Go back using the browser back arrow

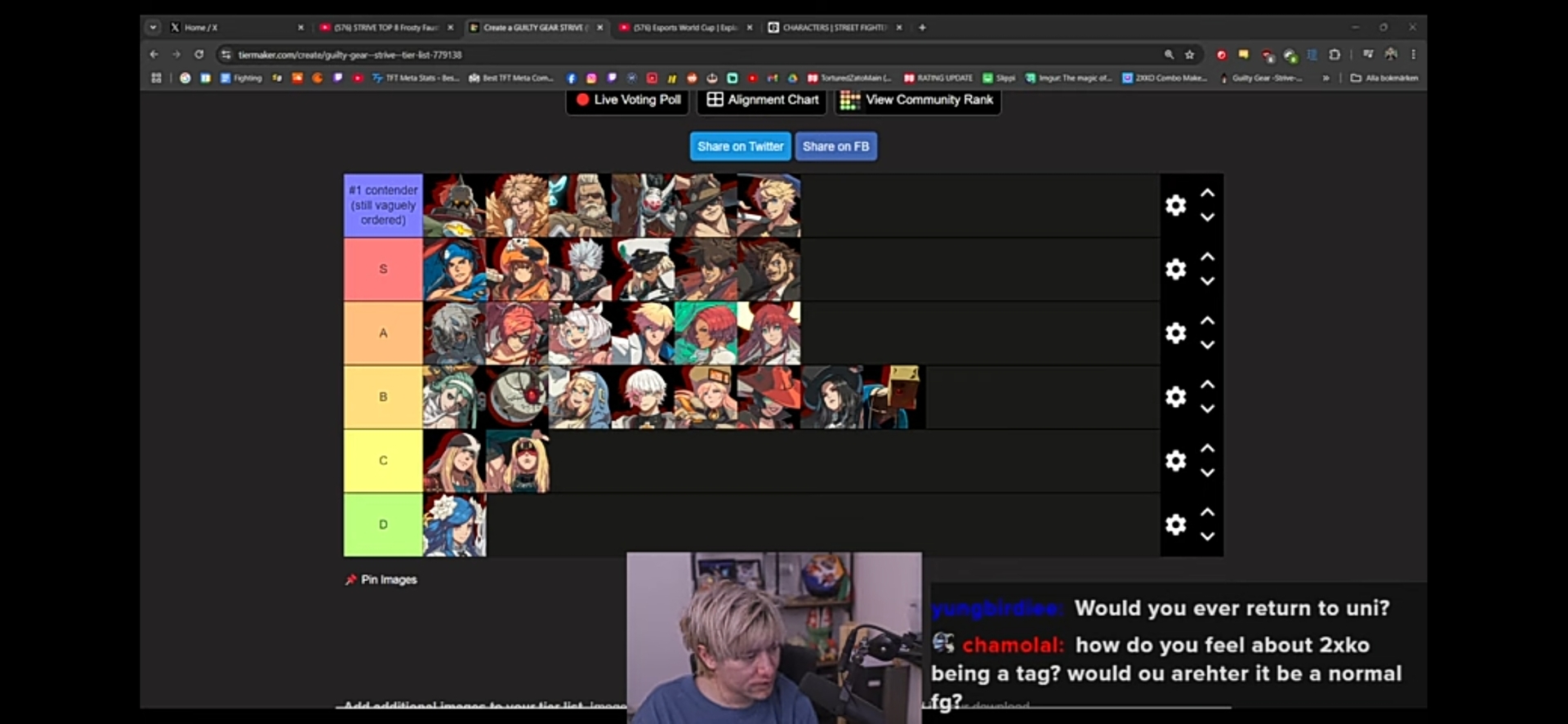pos(154,55)
